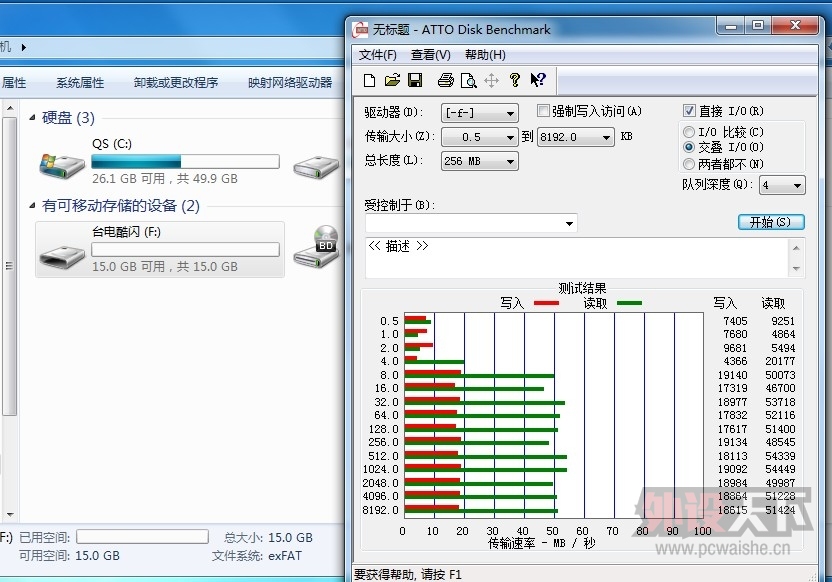The height and width of the screenshot is (582, 832).
Task: Open 总长度 256 MB dropdown
Action: [480, 161]
